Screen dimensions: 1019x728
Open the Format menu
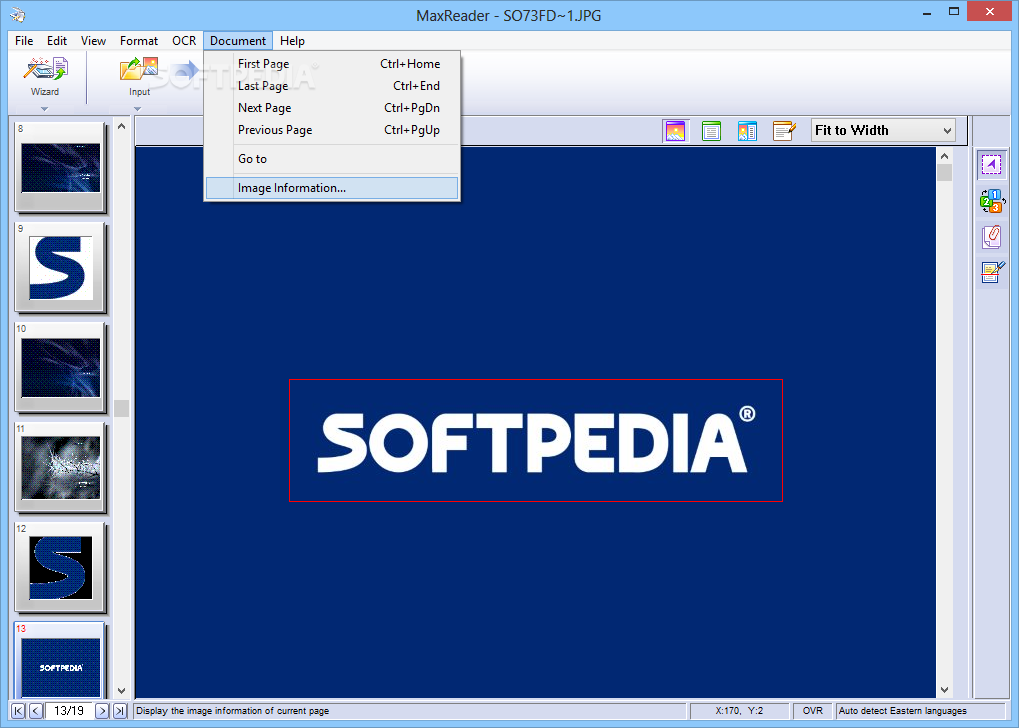click(138, 41)
